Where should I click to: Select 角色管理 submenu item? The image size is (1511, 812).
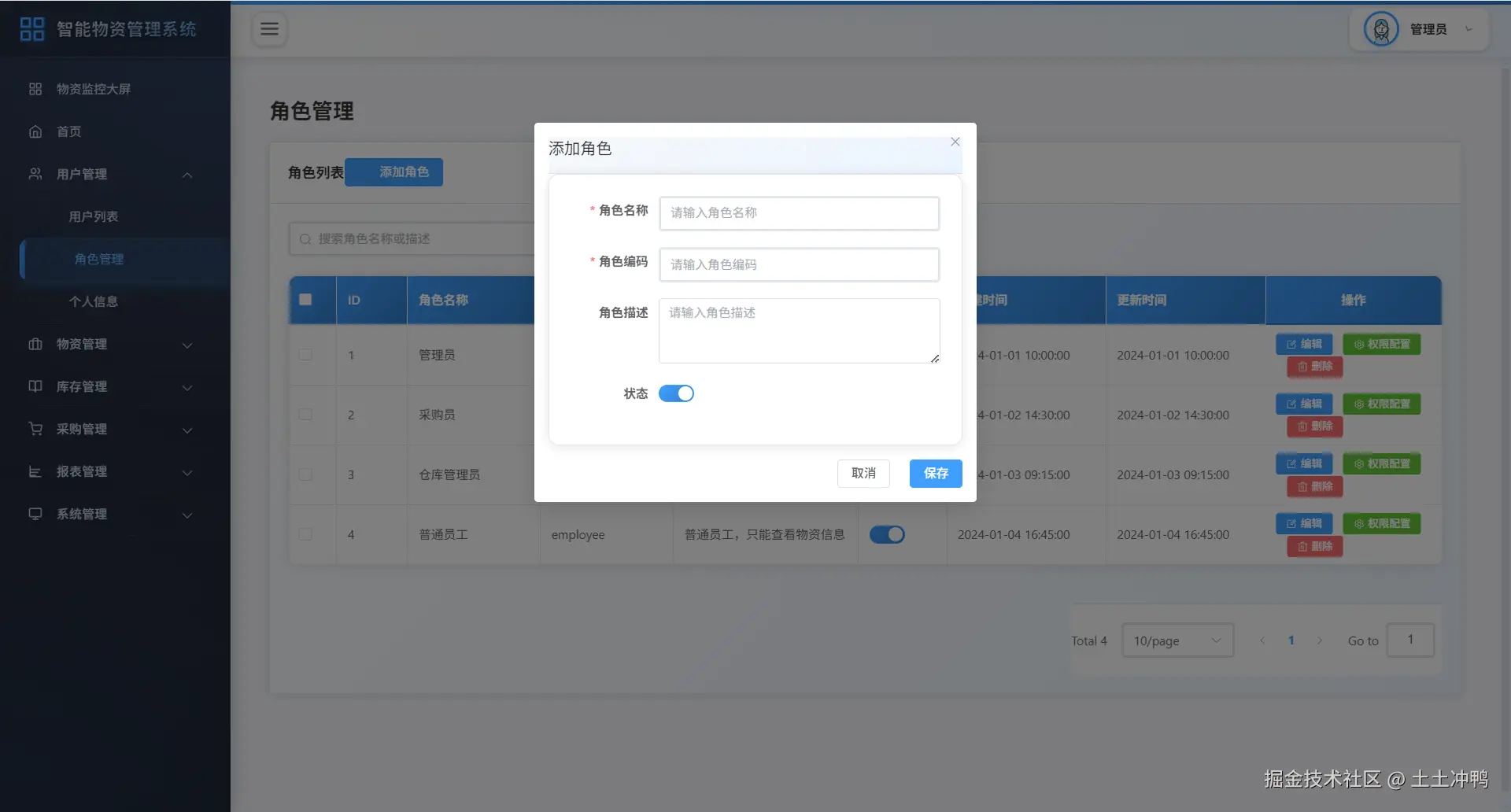click(124, 259)
